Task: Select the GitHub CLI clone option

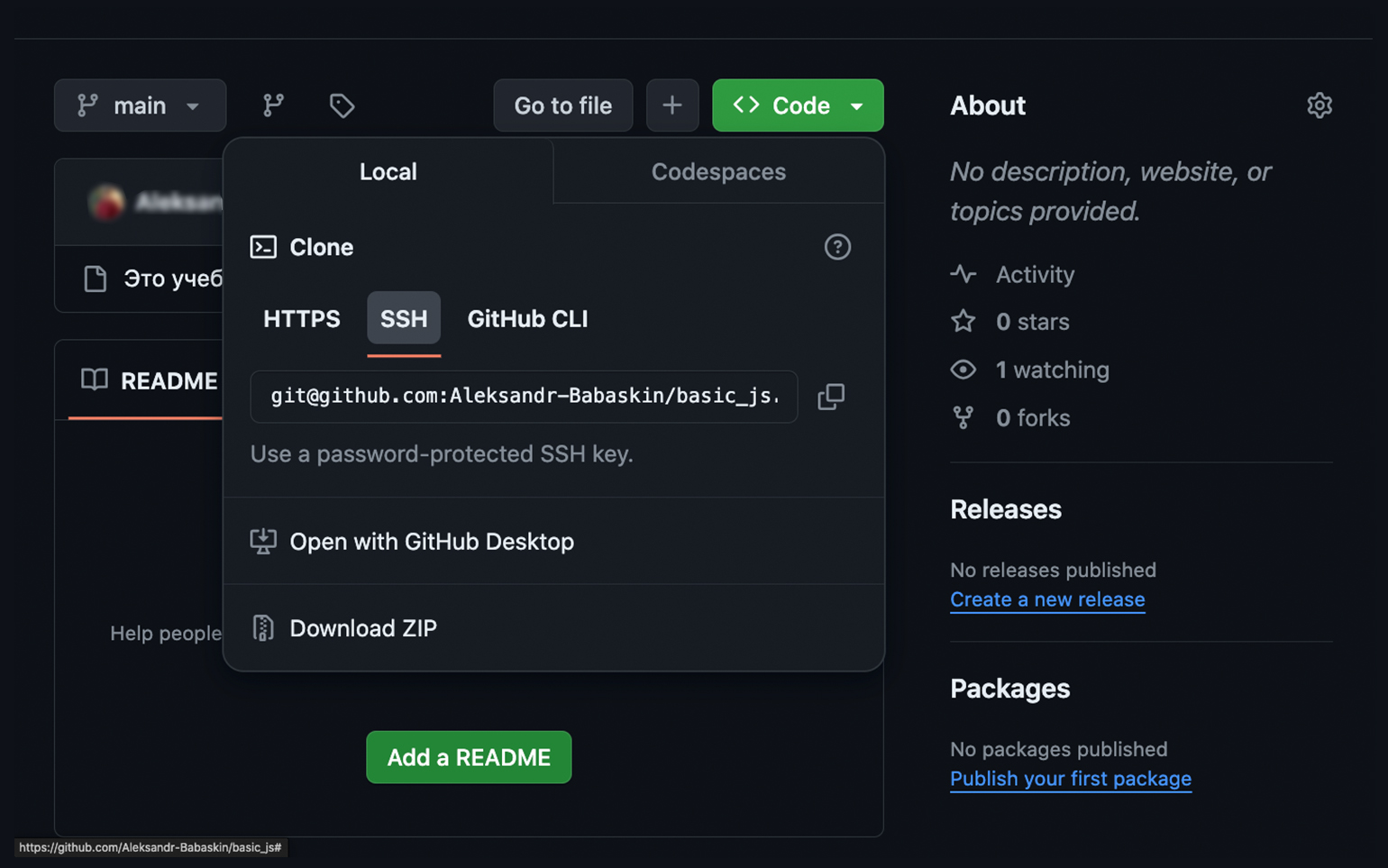Action: (527, 318)
